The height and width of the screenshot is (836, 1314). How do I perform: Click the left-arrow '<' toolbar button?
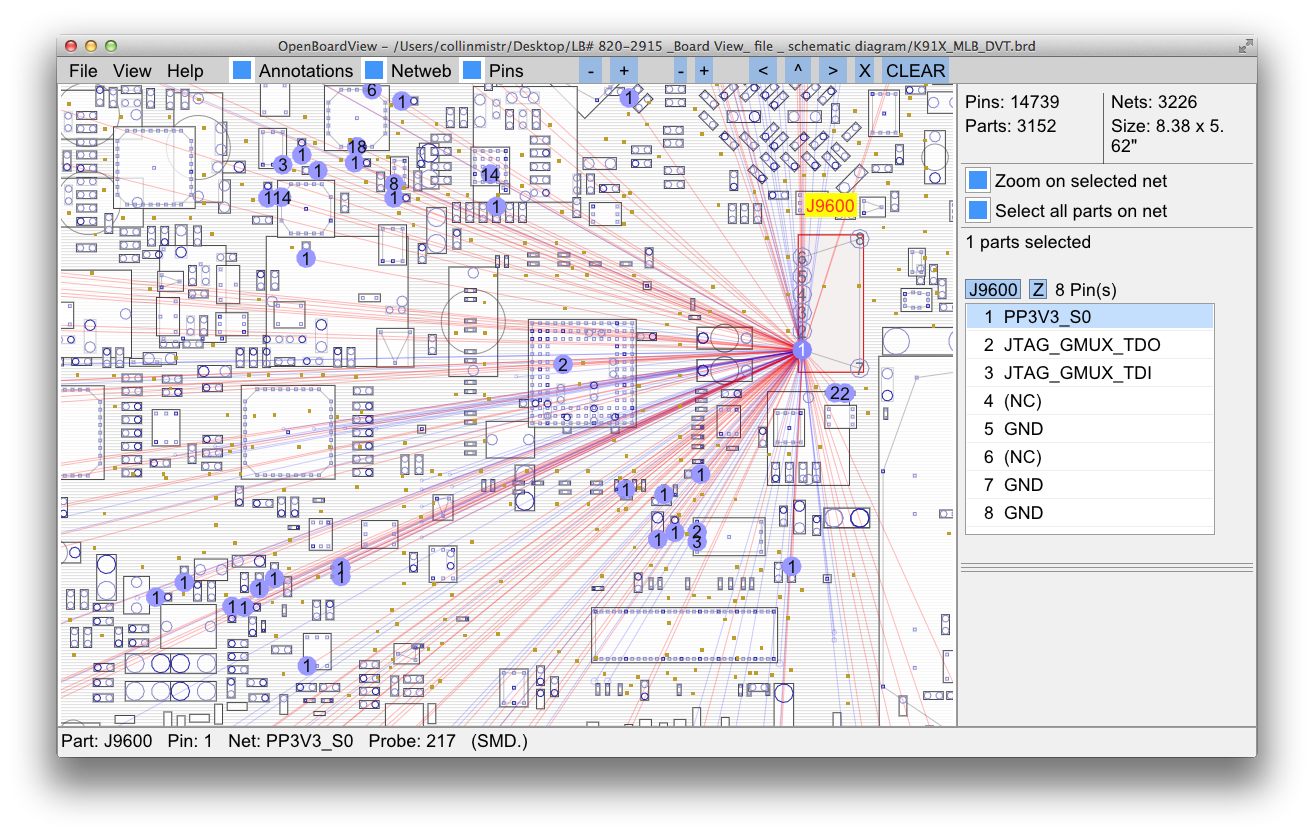tap(763, 70)
